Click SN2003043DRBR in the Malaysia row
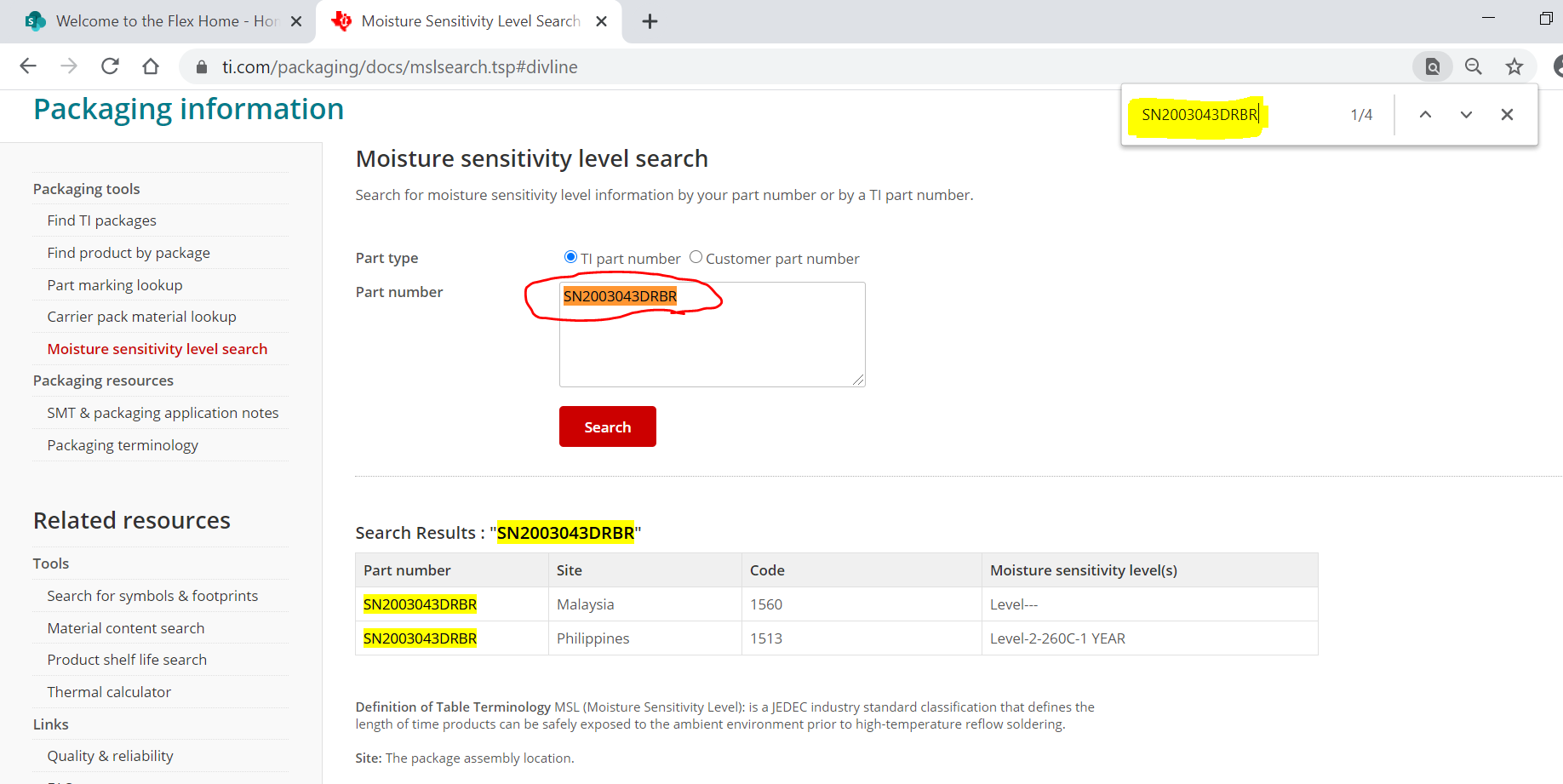The height and width of the screenshot is (784, 1563). (x=420, y=604)
